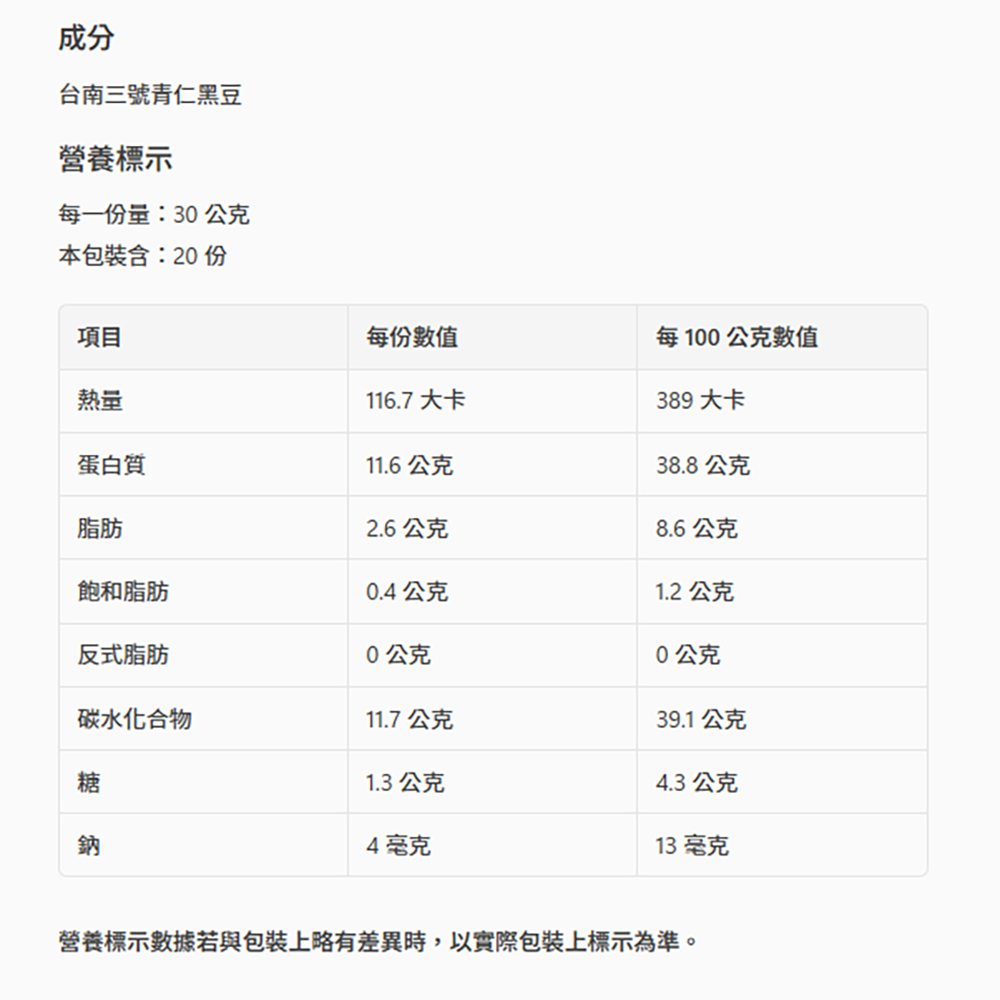Select the 每 100 公克數值 column header

tap(737, 338)
